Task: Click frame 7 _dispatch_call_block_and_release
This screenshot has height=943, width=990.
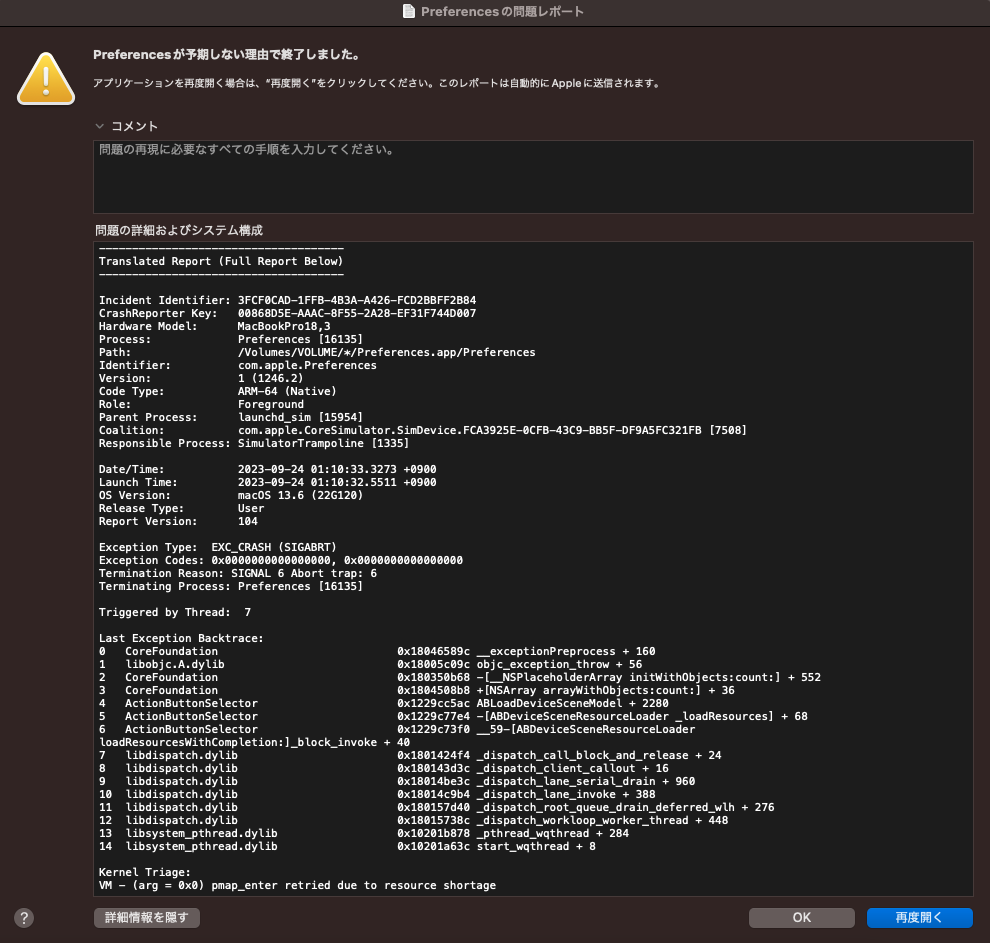Action: pyautogui.click(x=410, y=756)
